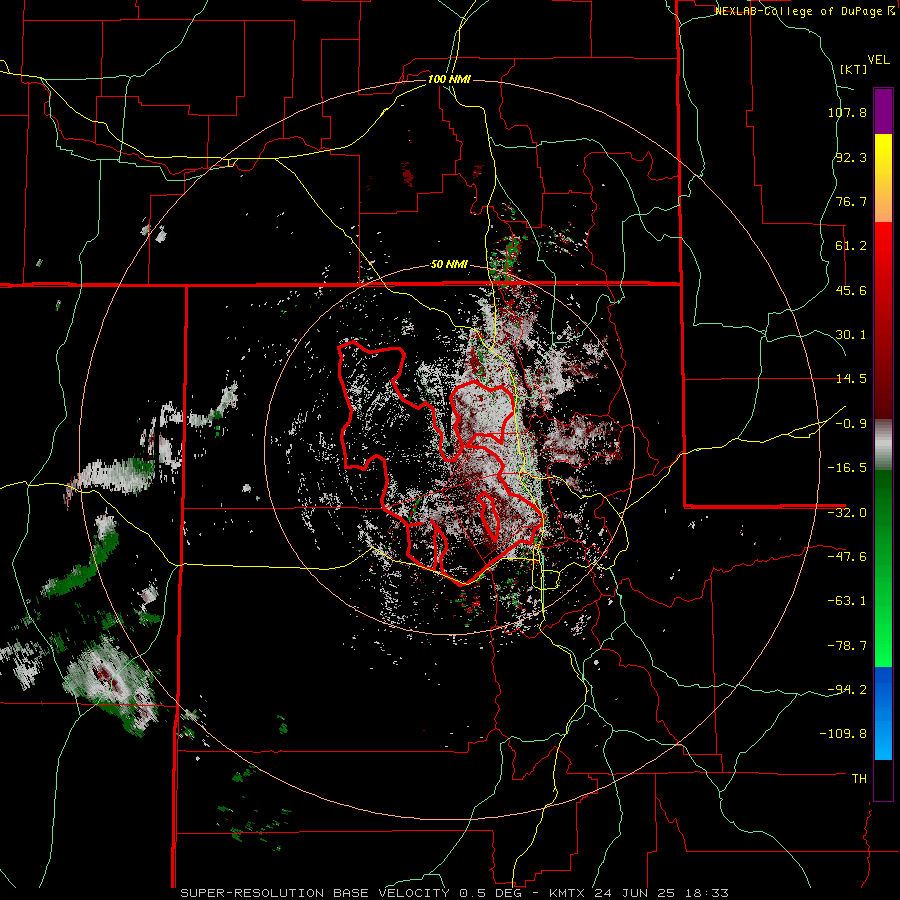
Task: Click the -32.0 velocity scale label
Action: click(847, 513)
